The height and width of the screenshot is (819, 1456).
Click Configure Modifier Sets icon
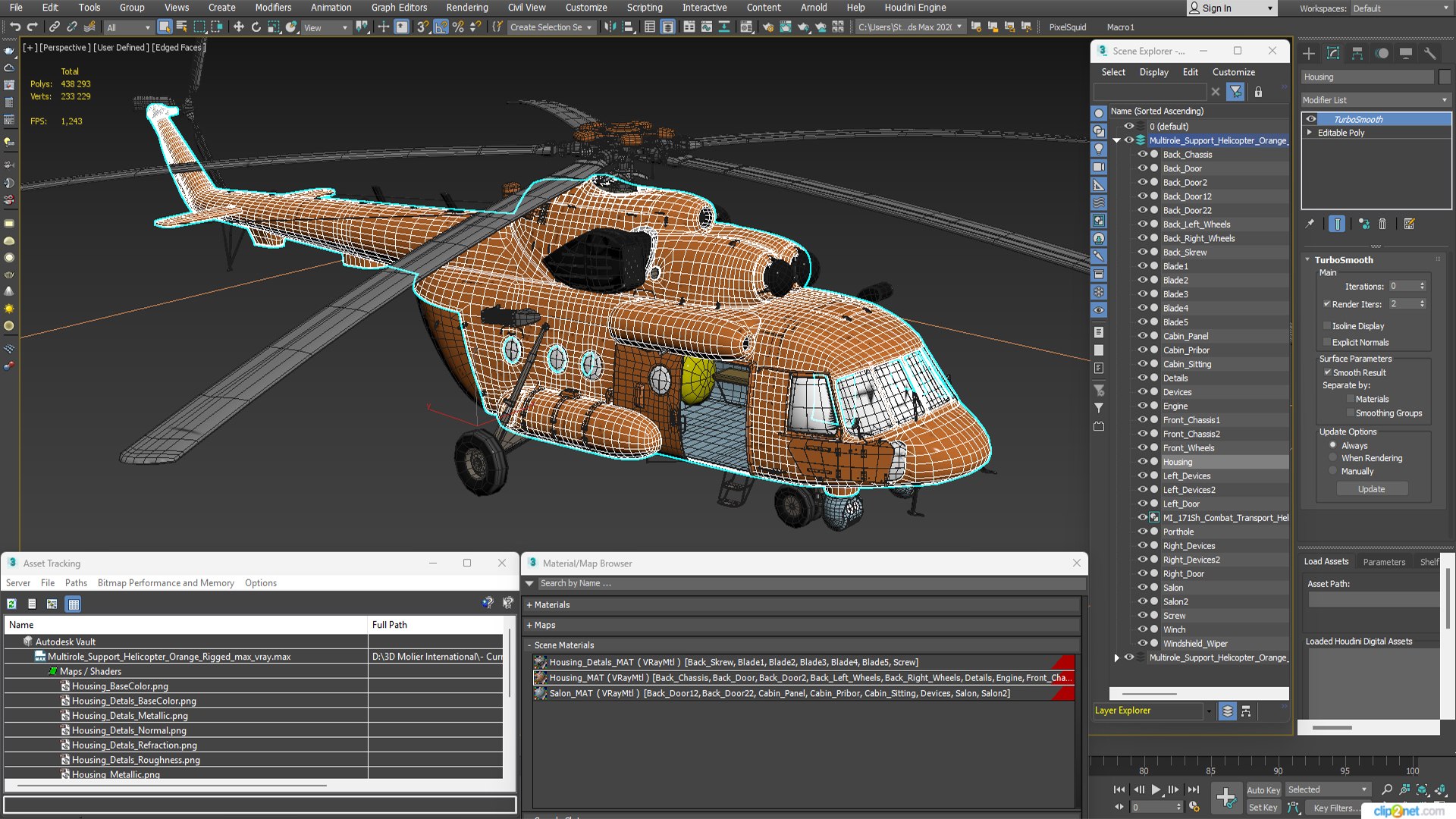click(1410, 224)
